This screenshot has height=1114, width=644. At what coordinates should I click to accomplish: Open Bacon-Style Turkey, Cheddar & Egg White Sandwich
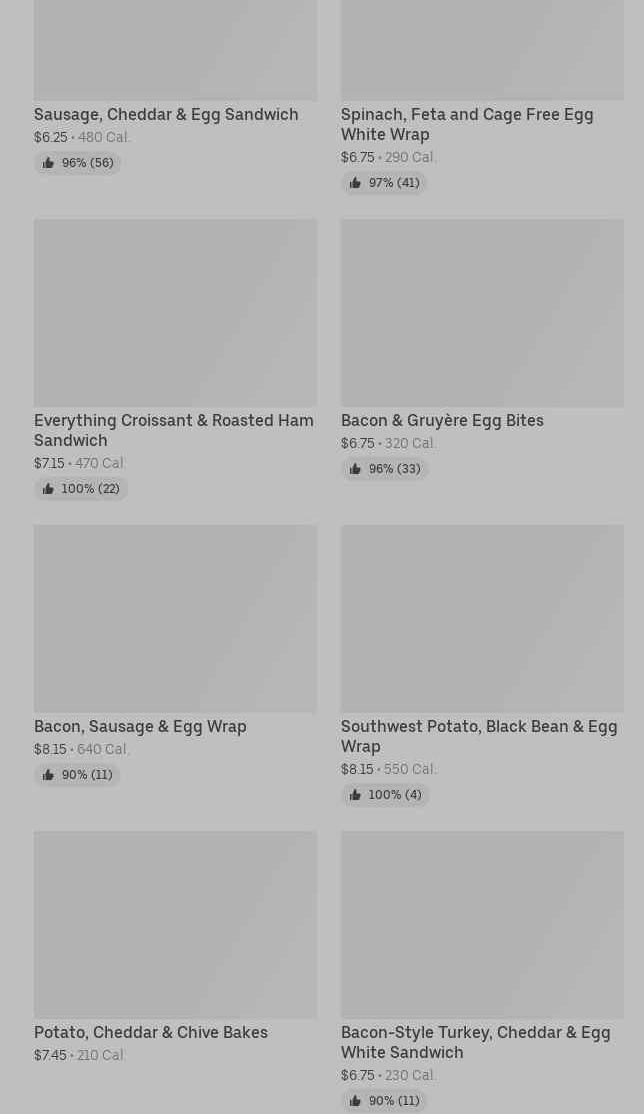475,1042
